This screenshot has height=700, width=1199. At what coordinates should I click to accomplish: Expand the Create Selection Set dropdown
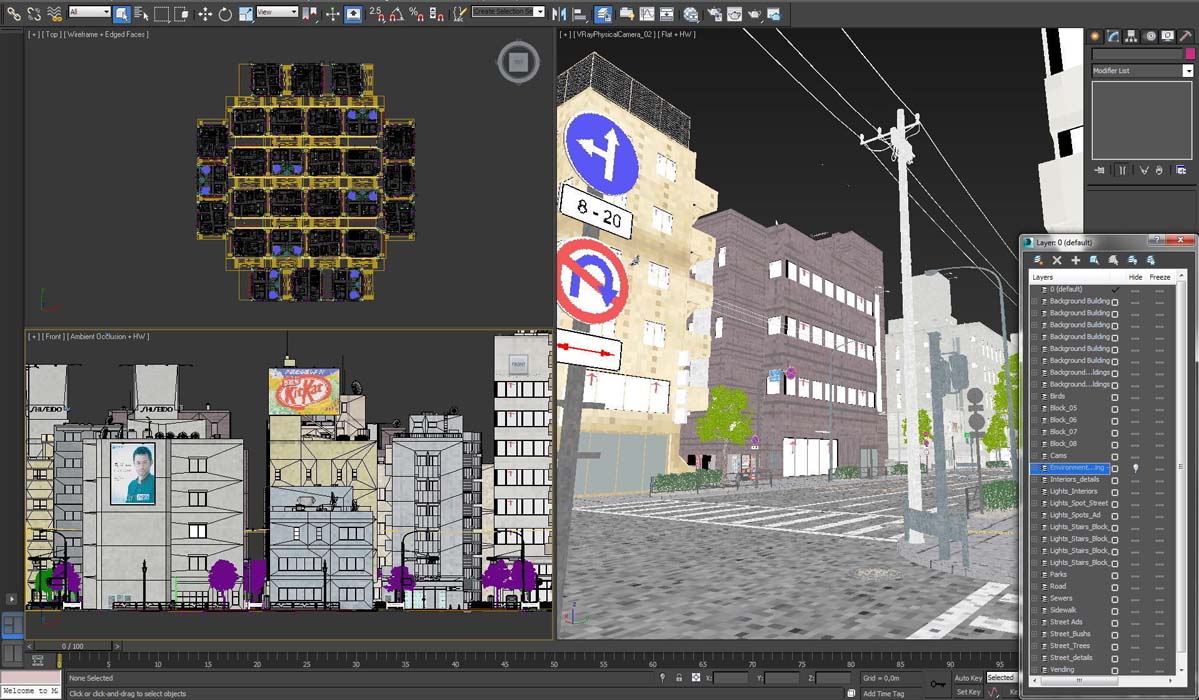[x=539, y=12]
